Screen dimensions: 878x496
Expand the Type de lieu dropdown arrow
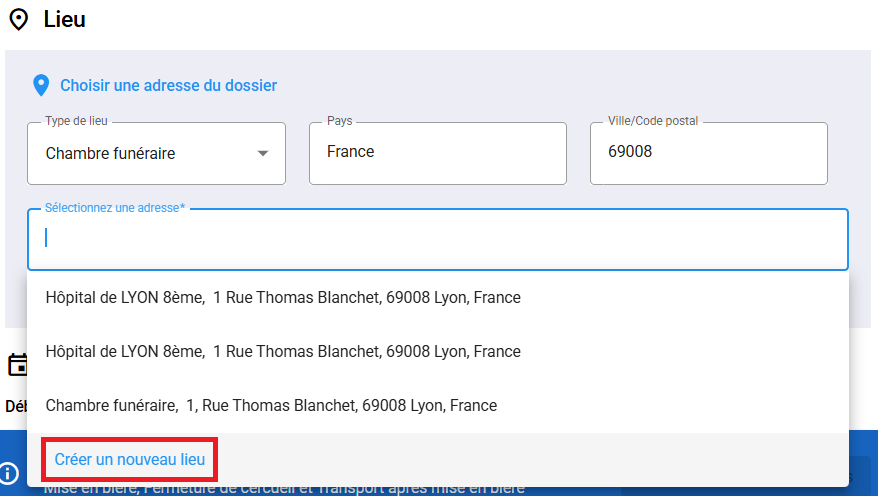pos(263,154)
